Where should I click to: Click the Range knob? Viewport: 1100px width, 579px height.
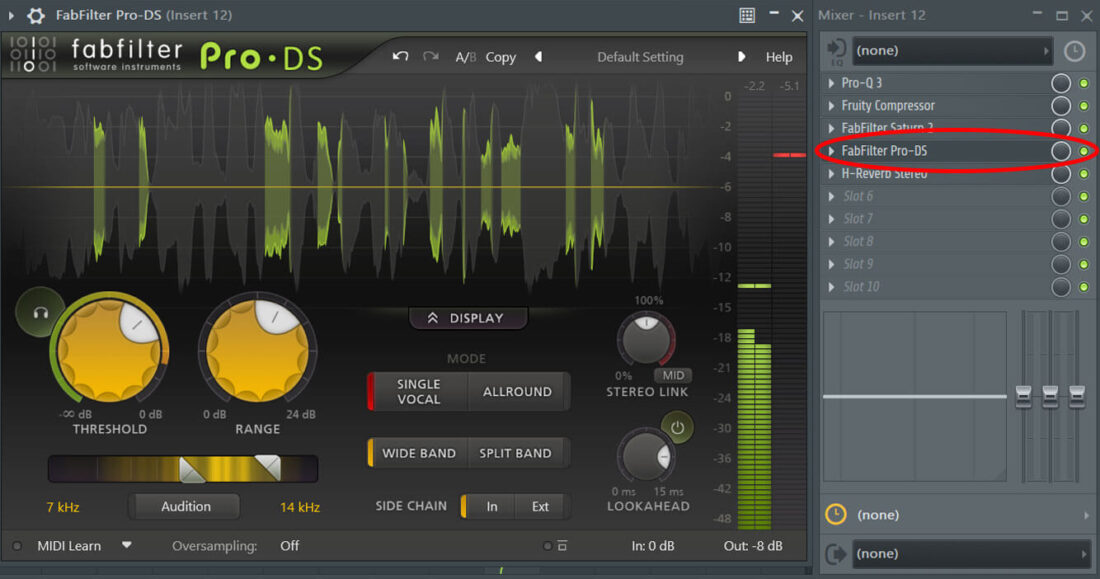257,350
